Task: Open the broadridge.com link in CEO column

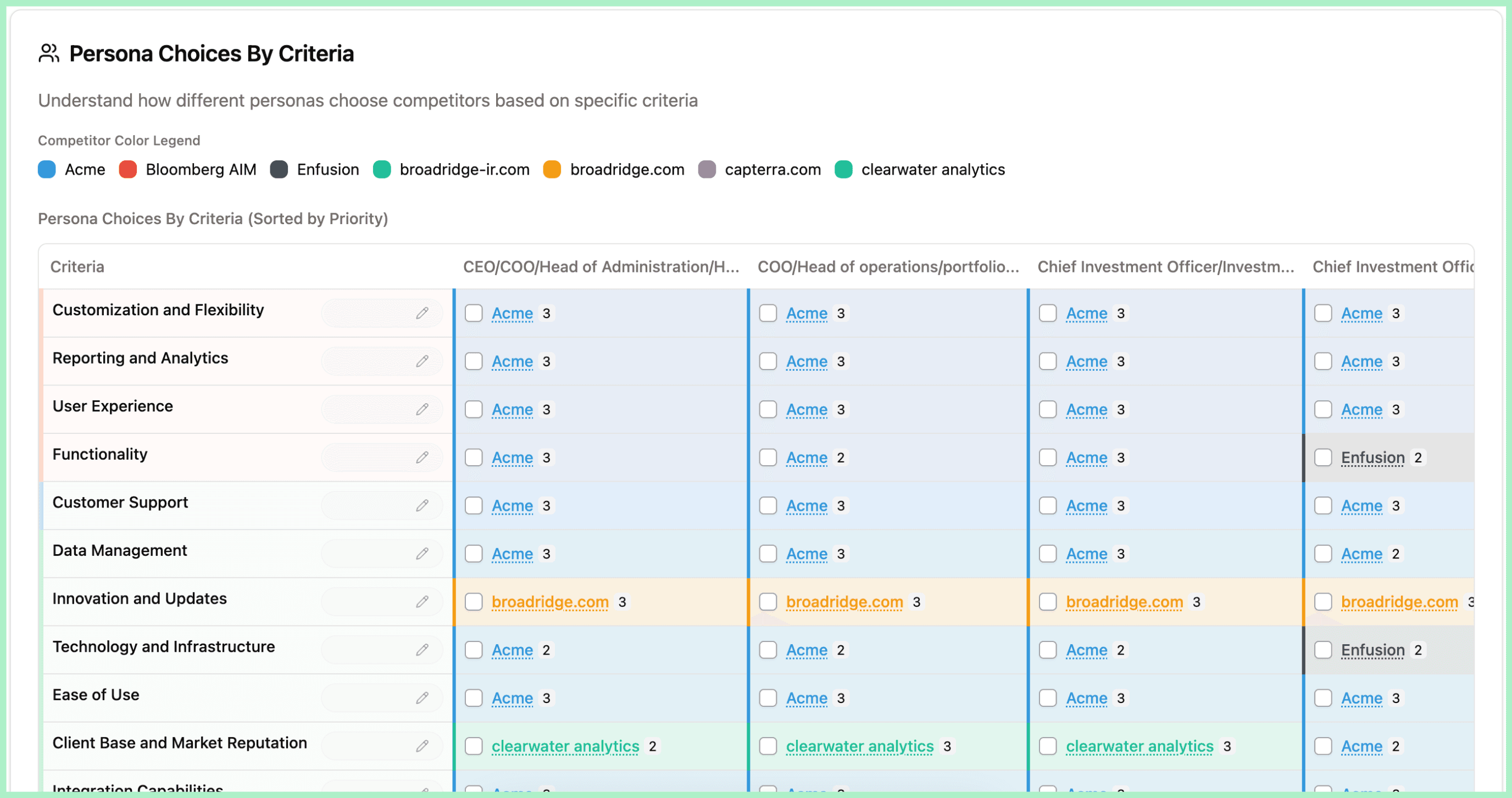Action: pos(549,602)
